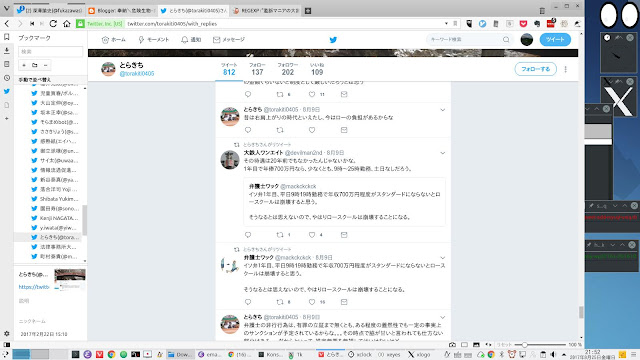Like the top tweet with 11 likes

[312, 94]
